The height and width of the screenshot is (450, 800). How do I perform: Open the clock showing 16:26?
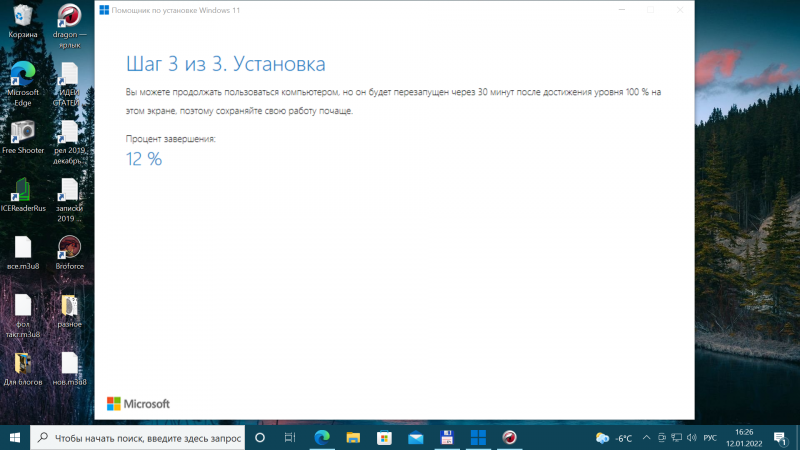(x=743, y=438)
